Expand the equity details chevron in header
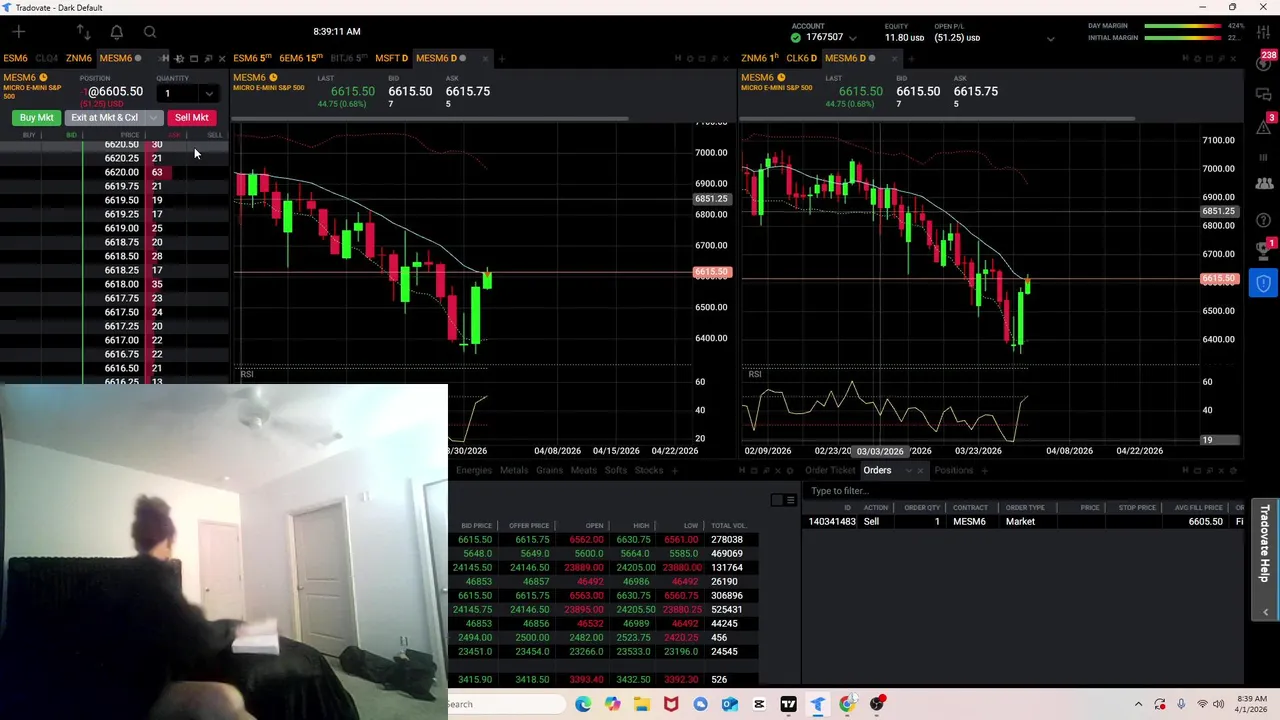Viewport: 1280px width, 720px height. tap(1050, 38)
